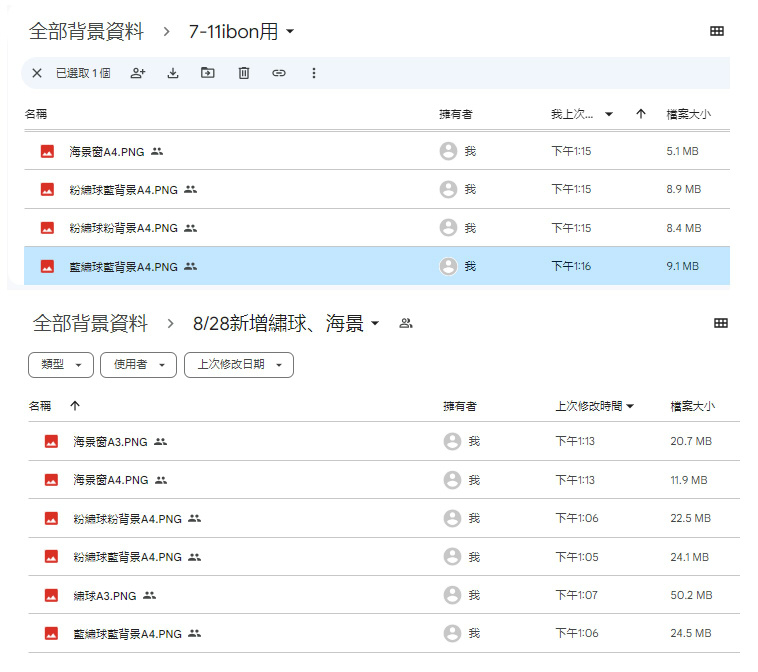Click 下午1:16 modified time
Screen dimensions: 758x672
[x=571, y=266]
